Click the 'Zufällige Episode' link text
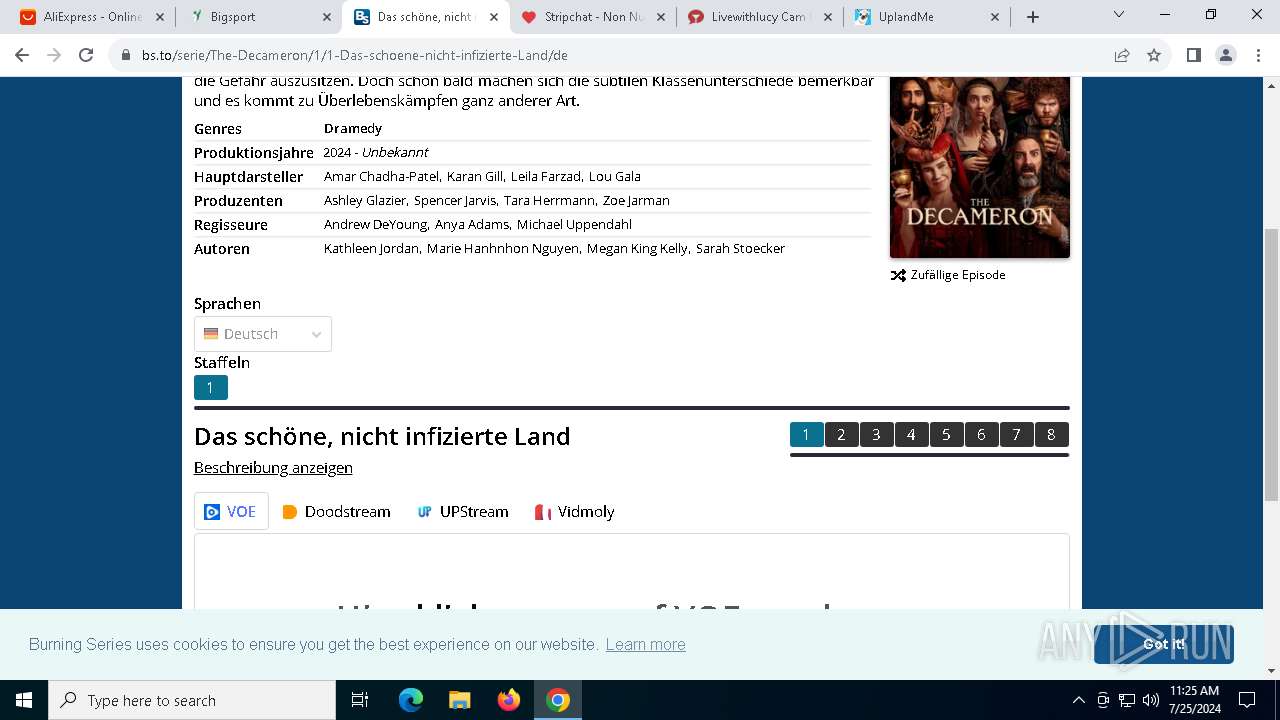 958,275
